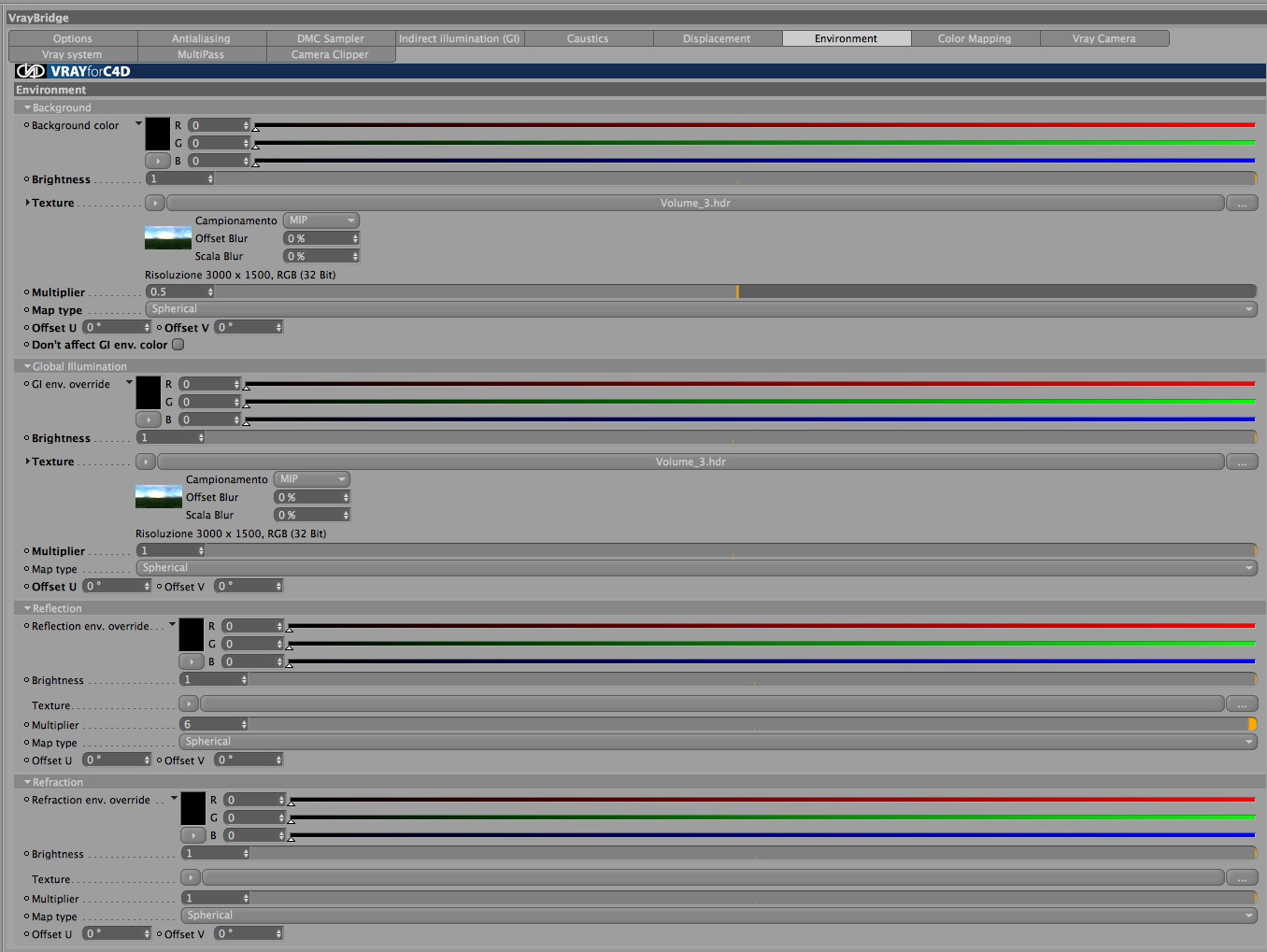Browse for GI texture with the ... button

(x=1242, y=462)
